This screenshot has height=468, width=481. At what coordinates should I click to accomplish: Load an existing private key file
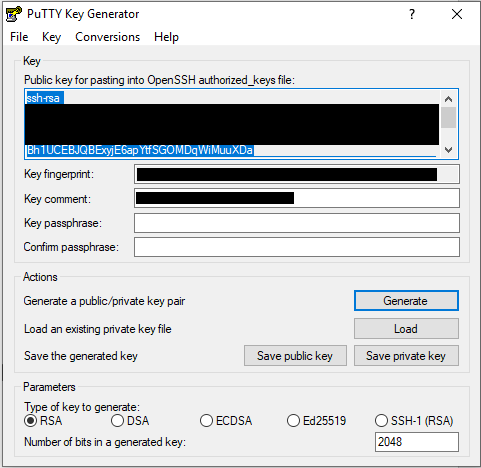[x=406, y=329]
